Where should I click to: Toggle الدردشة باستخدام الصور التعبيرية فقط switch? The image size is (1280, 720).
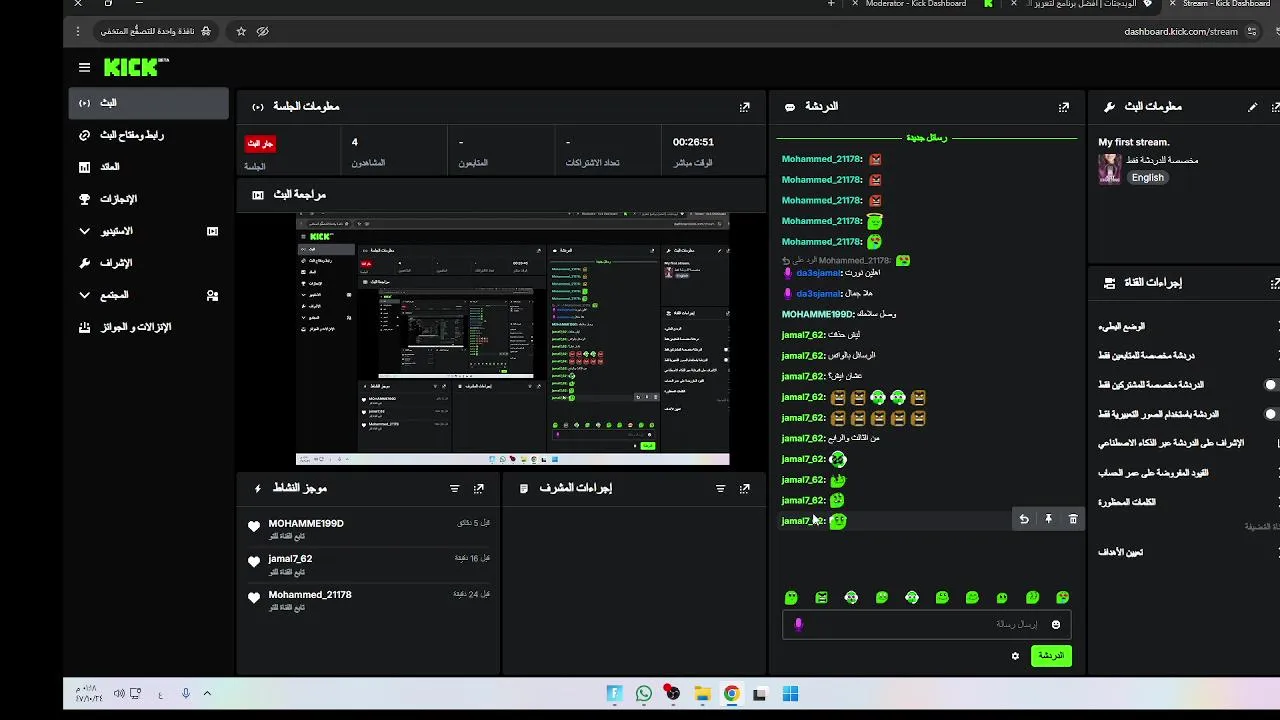(x=1270, y=414)
